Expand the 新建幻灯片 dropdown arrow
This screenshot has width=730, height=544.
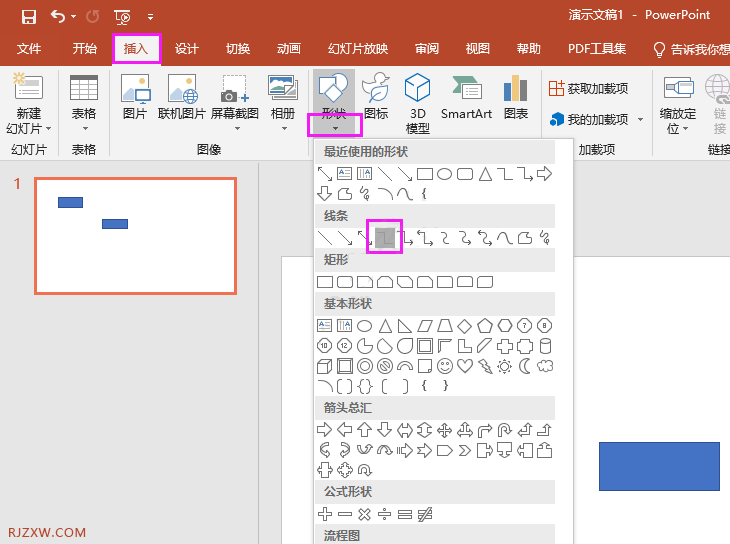coord(48,129)
